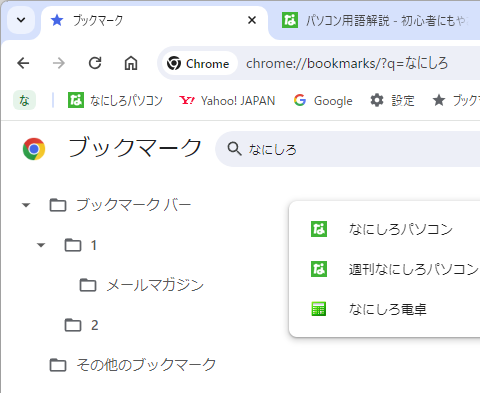
Task: Click the Chrome logo beside ブックマーク title
Action: coord(34,149)
